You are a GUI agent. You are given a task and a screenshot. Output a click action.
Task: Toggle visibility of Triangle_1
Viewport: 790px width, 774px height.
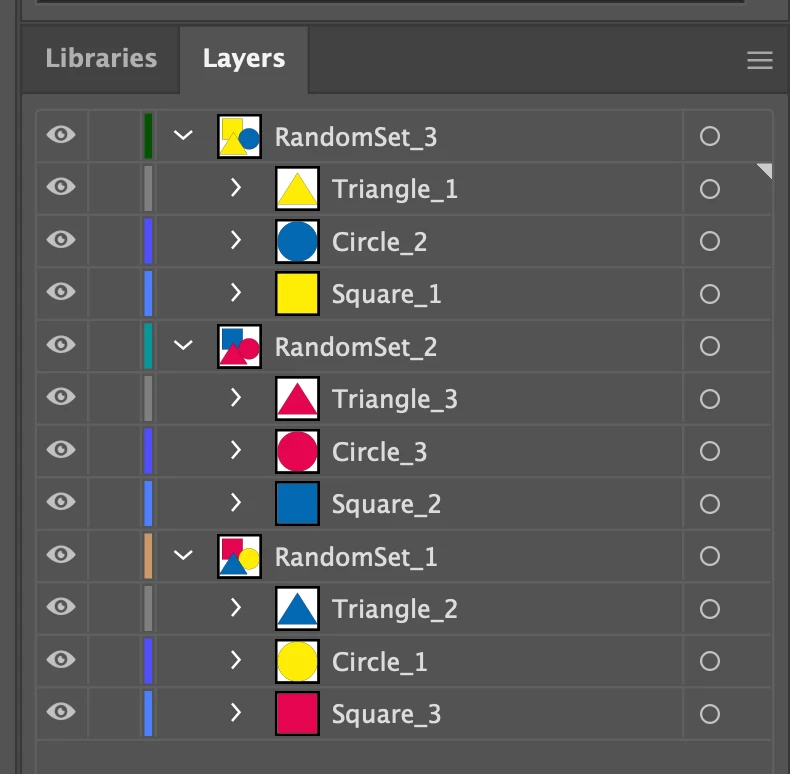click(61, 186)
